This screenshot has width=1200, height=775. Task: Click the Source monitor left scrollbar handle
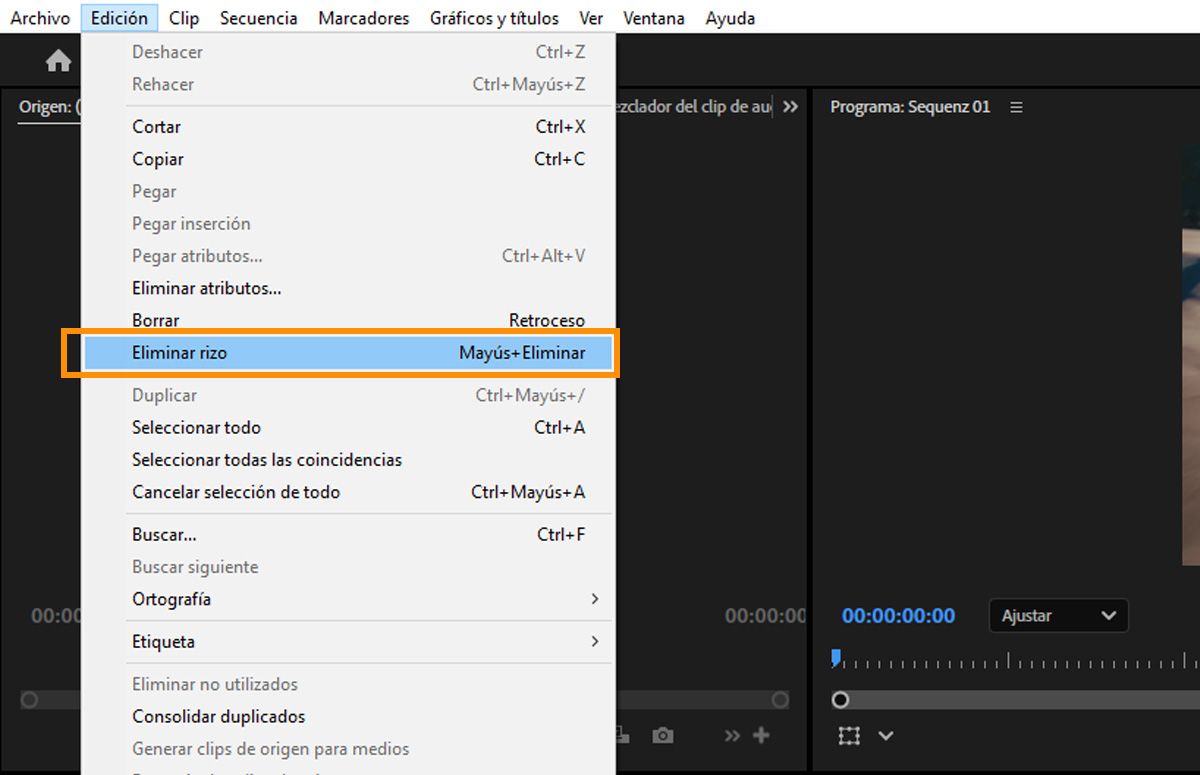pyautogui.click(x=29, y=700)
